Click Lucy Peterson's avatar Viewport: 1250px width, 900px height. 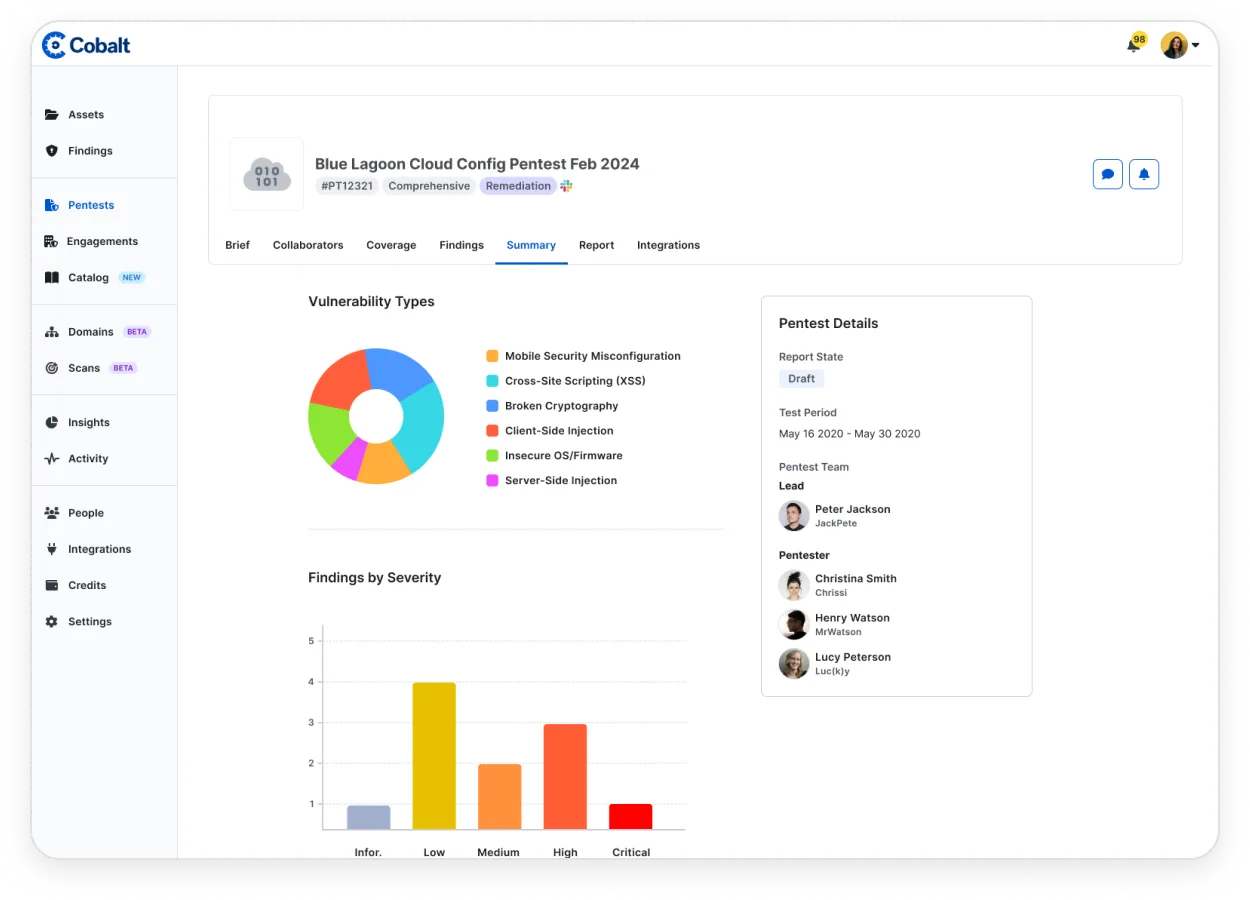pyautogui.click(x=794, y=664)
